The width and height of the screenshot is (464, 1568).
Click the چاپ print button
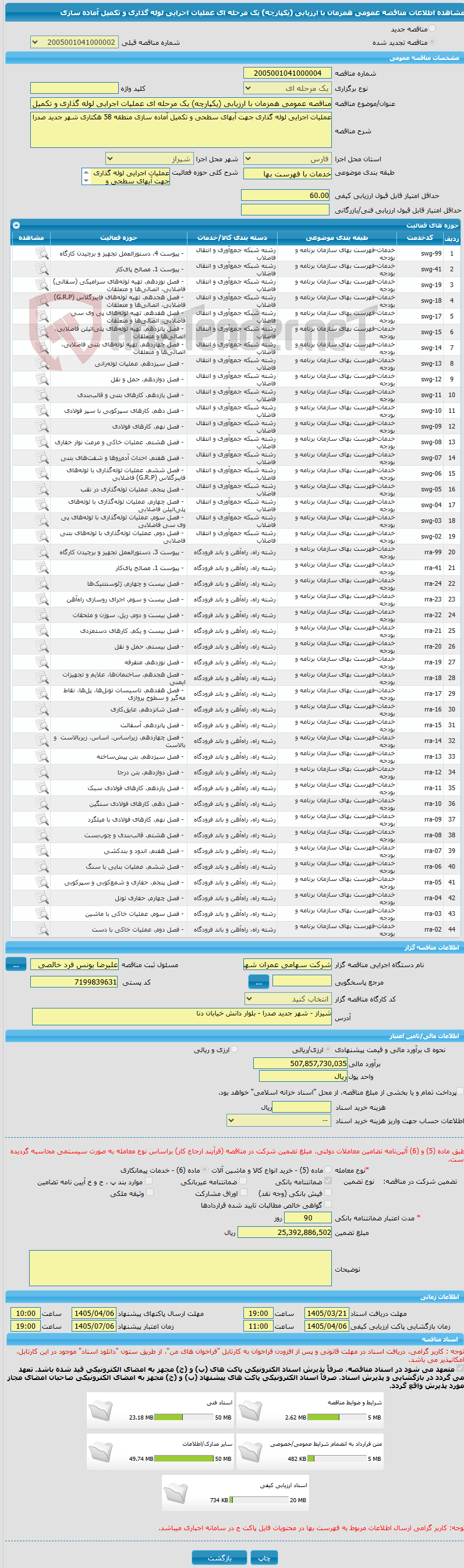tap(264, 1558)
